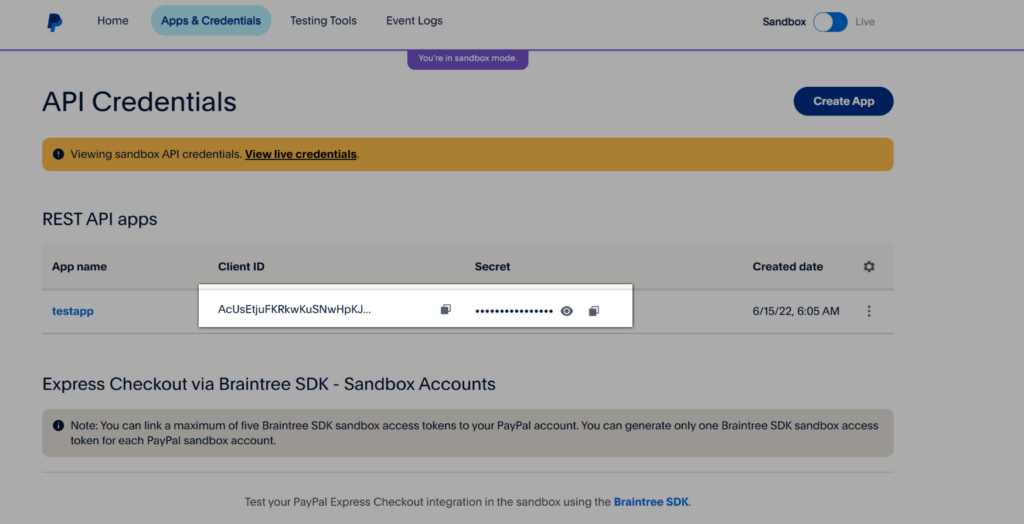Open the Testing Tools tab
Image resolution: width=1024 pixels, height=524 pixels.
(323, 21)
